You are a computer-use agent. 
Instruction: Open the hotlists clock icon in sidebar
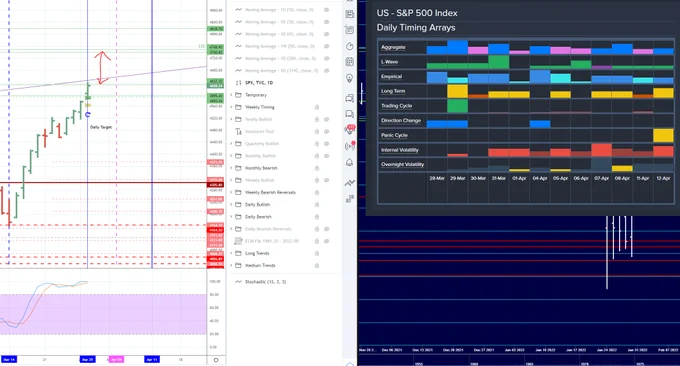pyautogui.click(x=350, y=46)
